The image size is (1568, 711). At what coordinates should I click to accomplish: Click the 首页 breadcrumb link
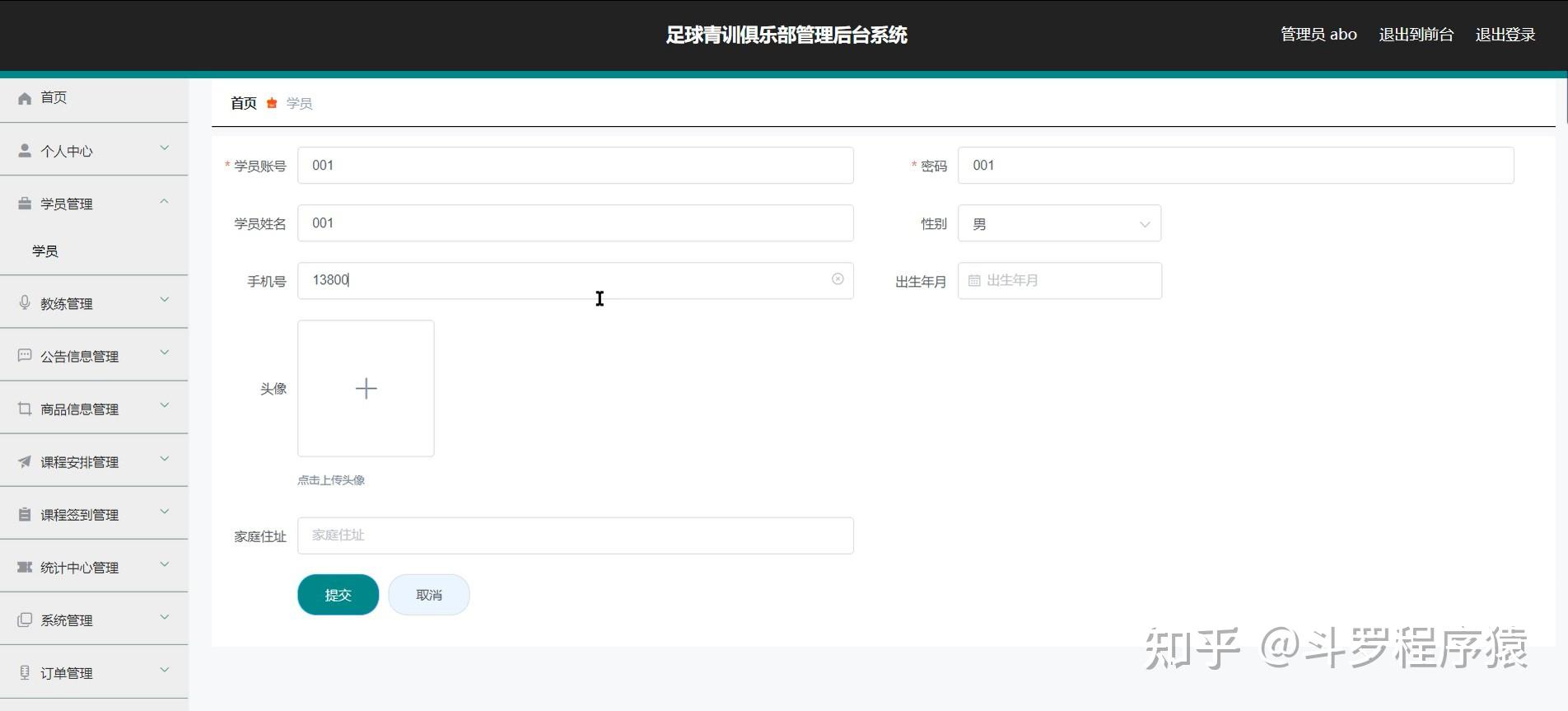(244, 103)
